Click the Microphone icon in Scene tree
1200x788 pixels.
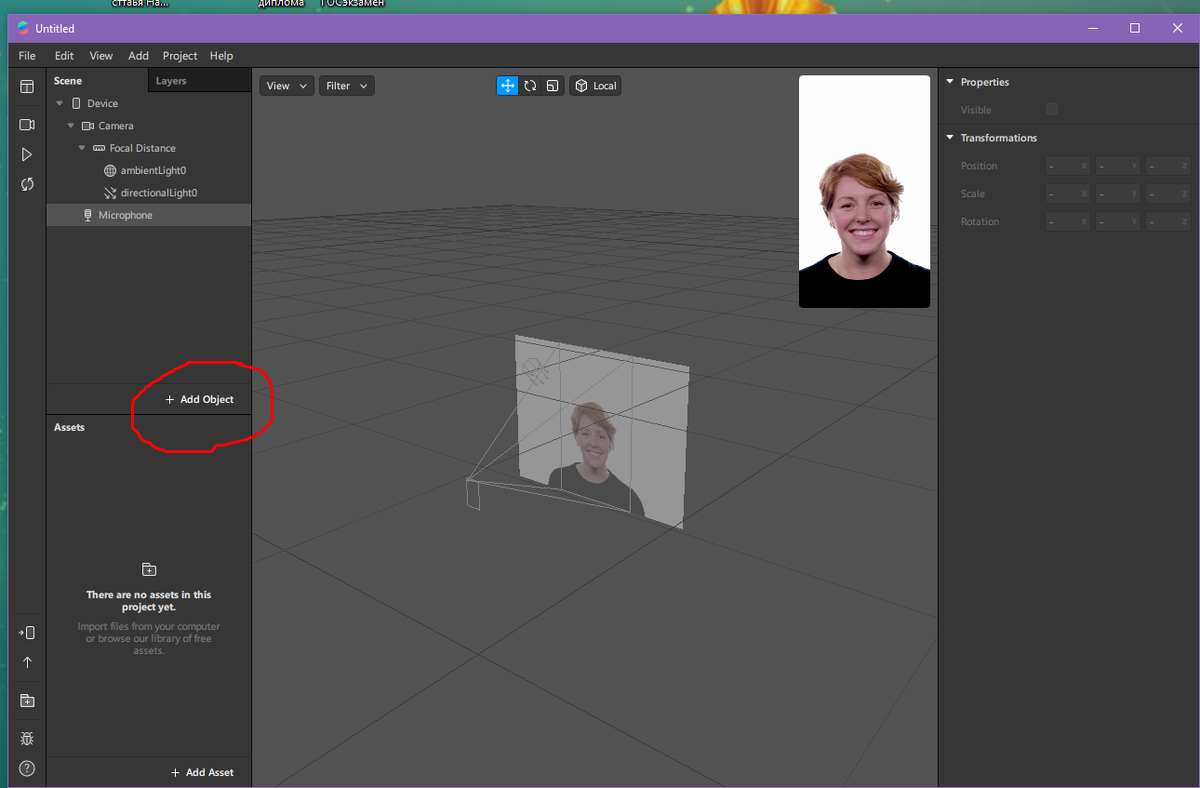point(88,215)
